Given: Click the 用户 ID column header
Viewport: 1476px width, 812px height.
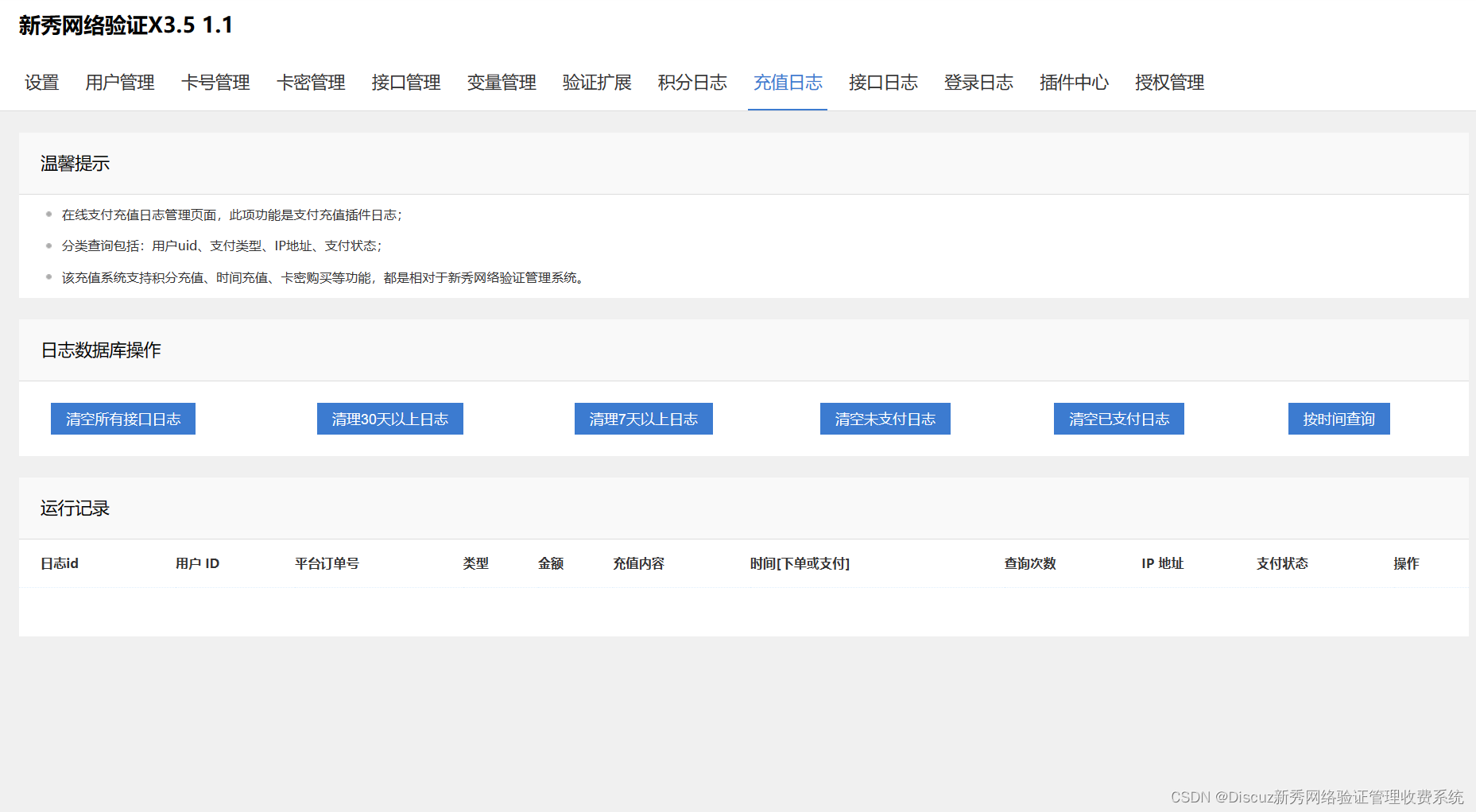Looking at the screenshot, I should point(197,563).
